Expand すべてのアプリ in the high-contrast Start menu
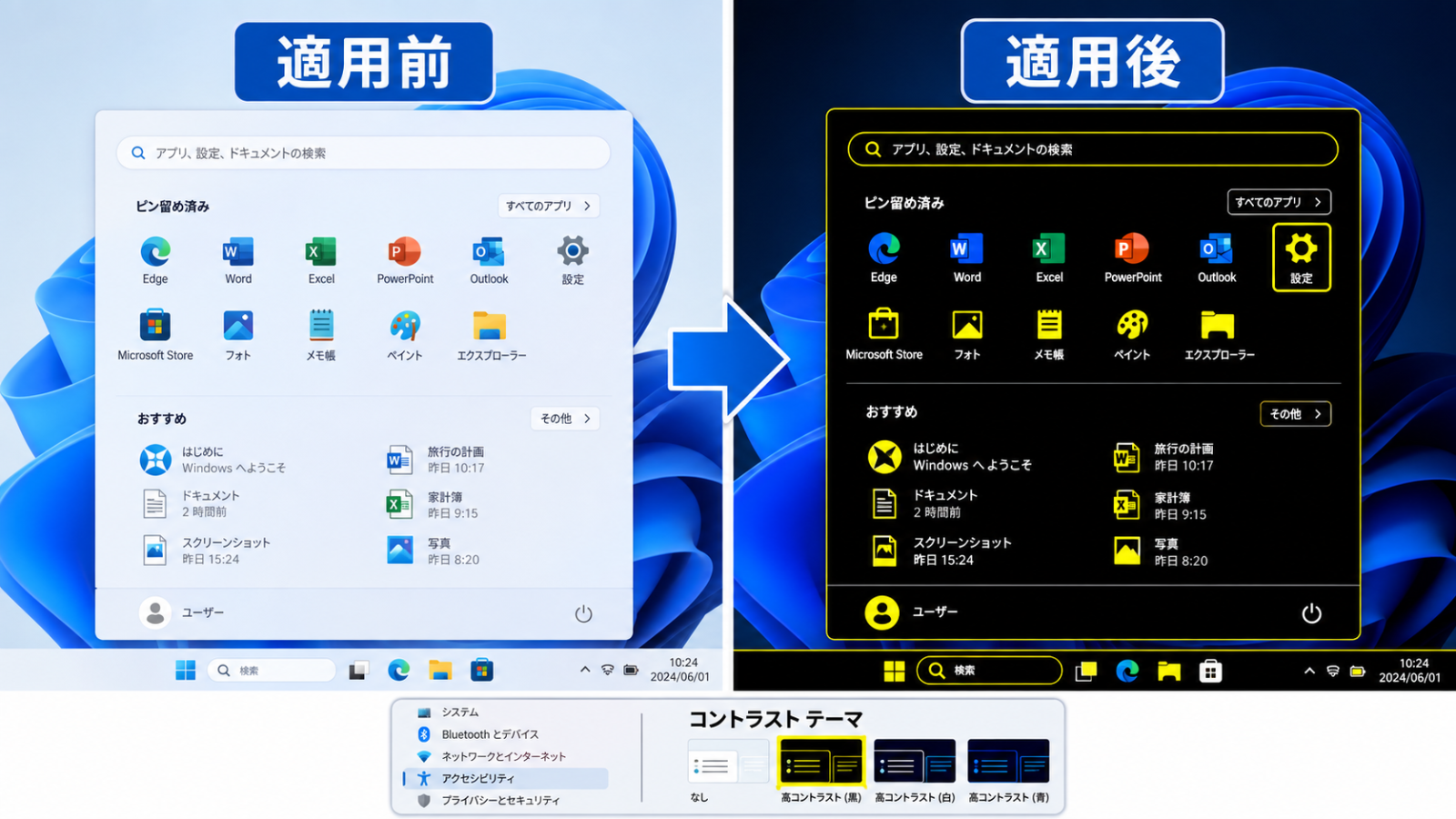The image size is (1456, 819). (x=1279, y=202)
